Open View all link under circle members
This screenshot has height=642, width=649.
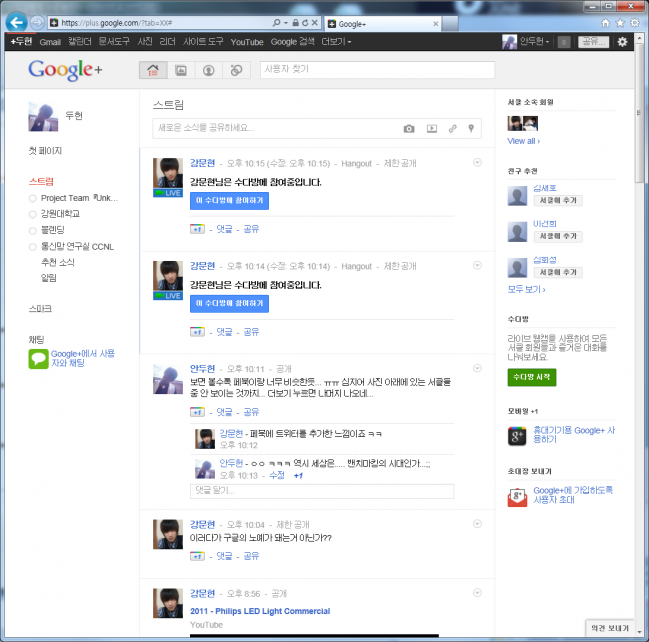(x=524, y=141)
